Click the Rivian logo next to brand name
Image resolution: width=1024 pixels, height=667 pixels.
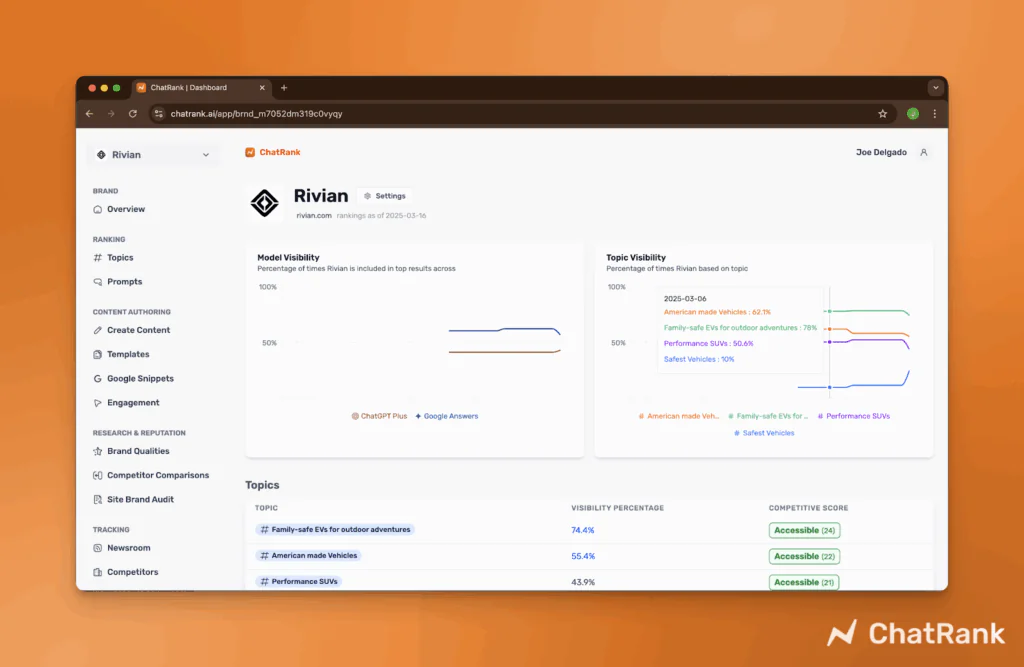tap(265, 203)
